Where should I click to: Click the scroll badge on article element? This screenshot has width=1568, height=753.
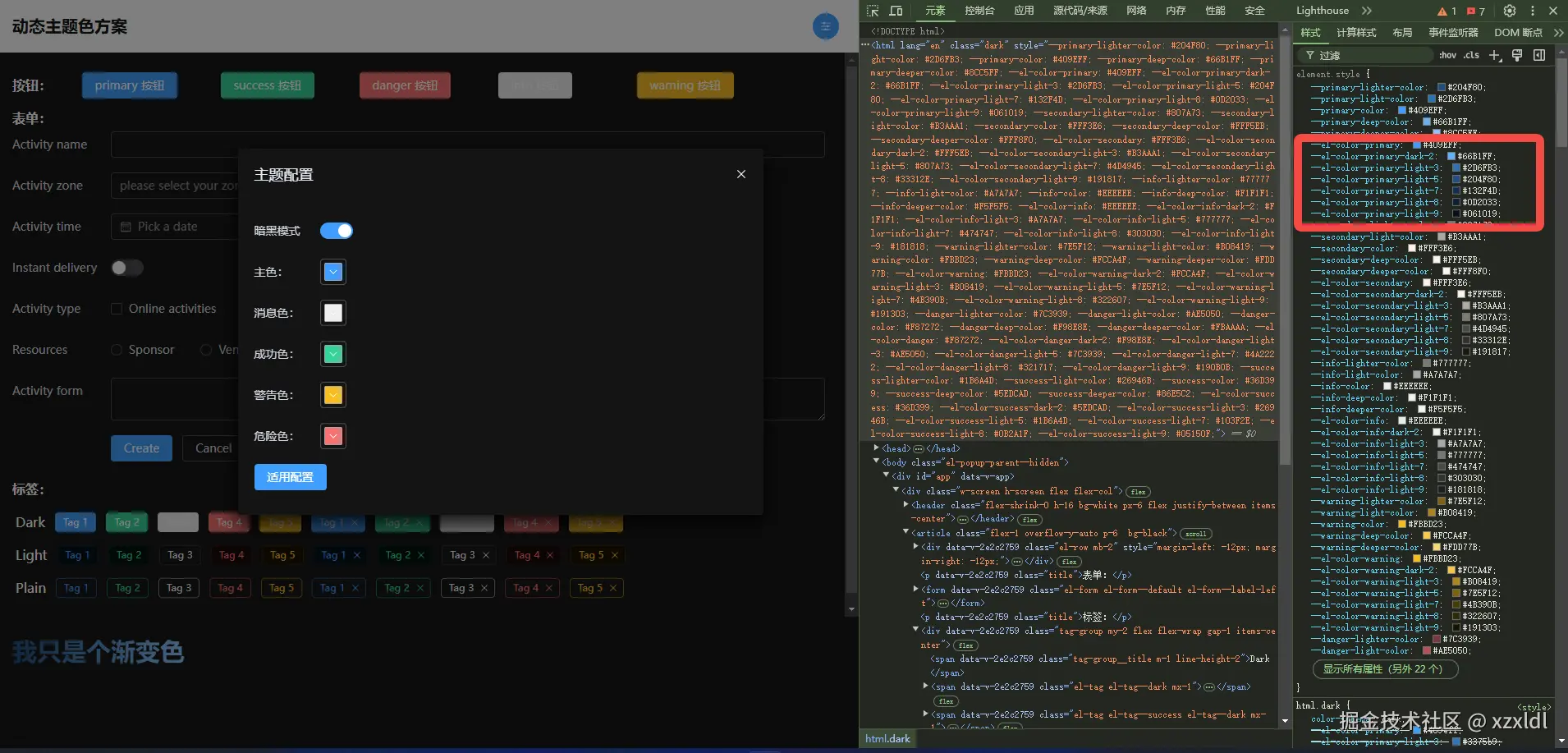point(1196,534)
